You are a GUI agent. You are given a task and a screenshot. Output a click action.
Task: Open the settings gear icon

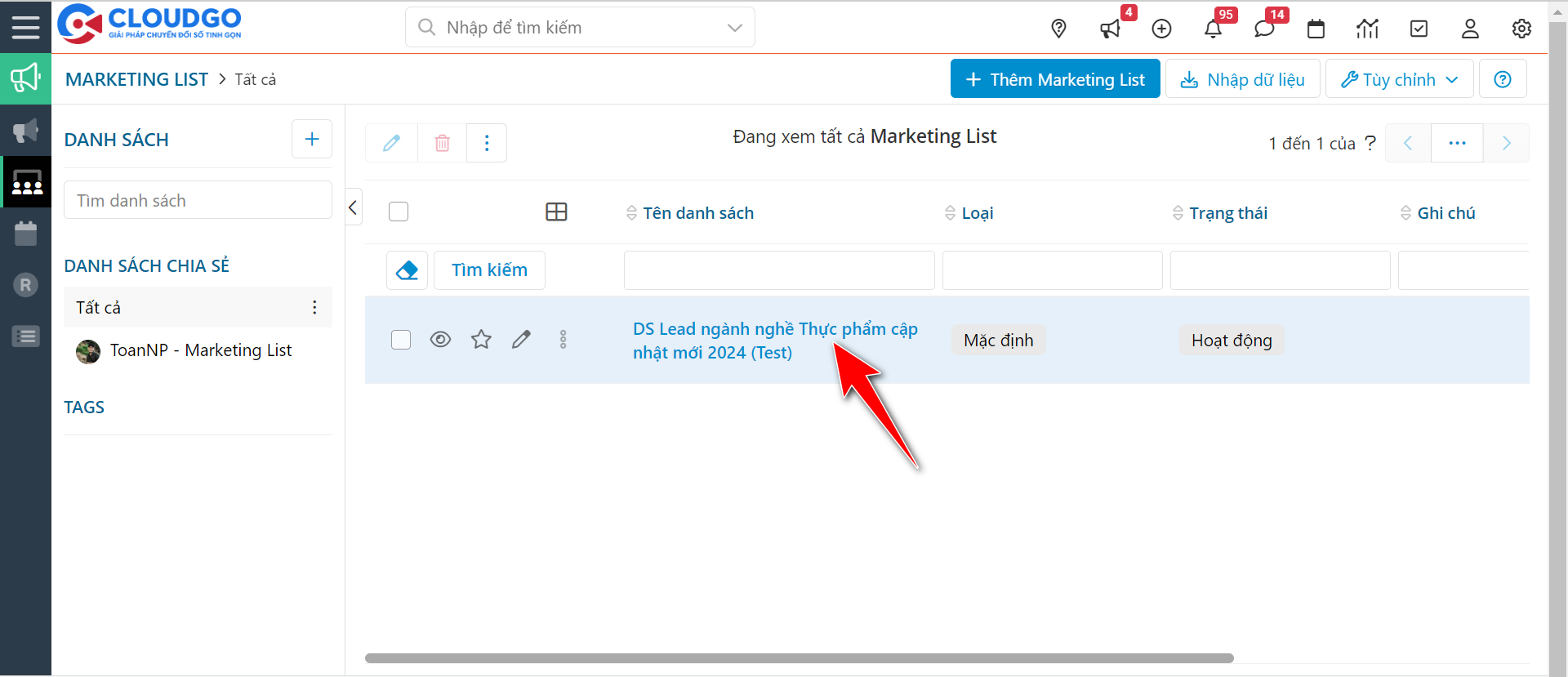(1521, 29)
